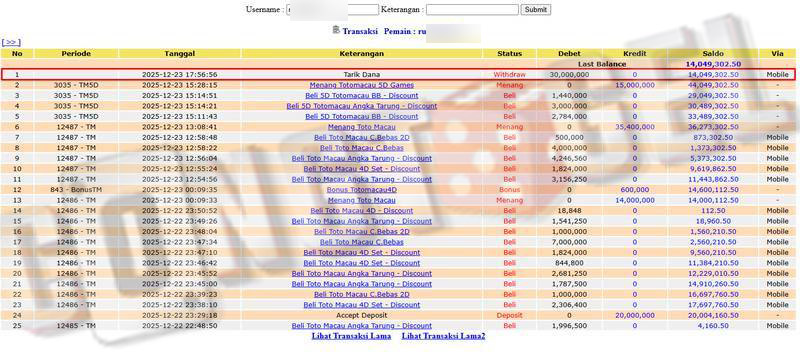This screenshot has height=360, width=800.
Task: Click the Submit button
Action: pos(536,10)
